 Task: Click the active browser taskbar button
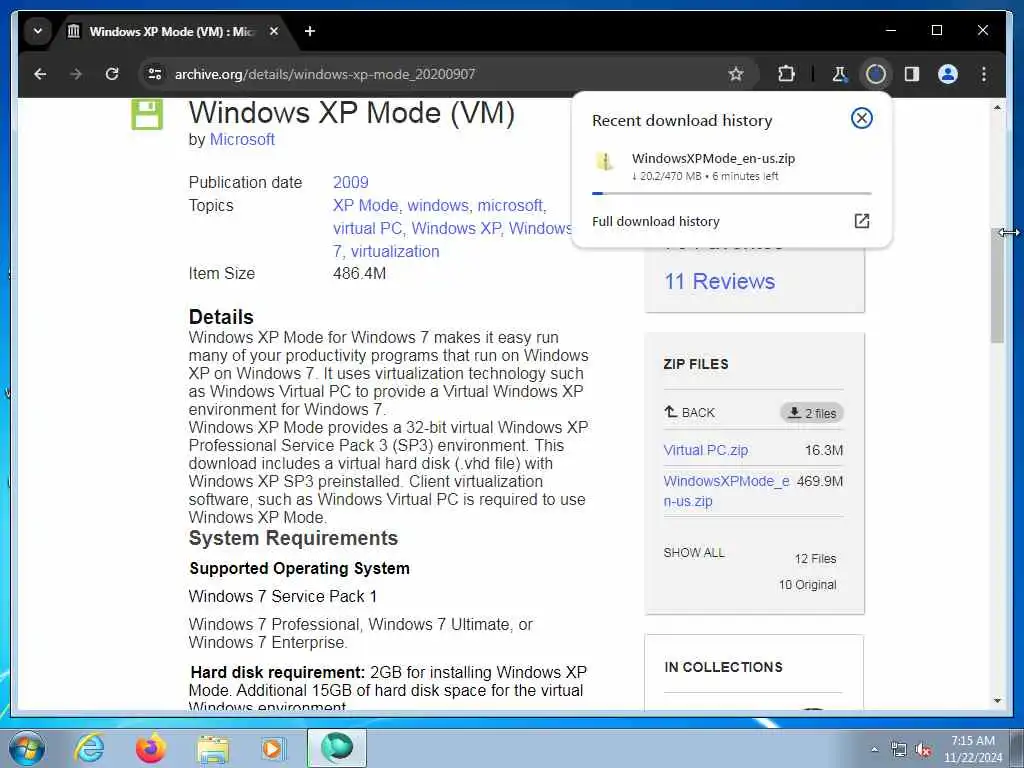337,748
